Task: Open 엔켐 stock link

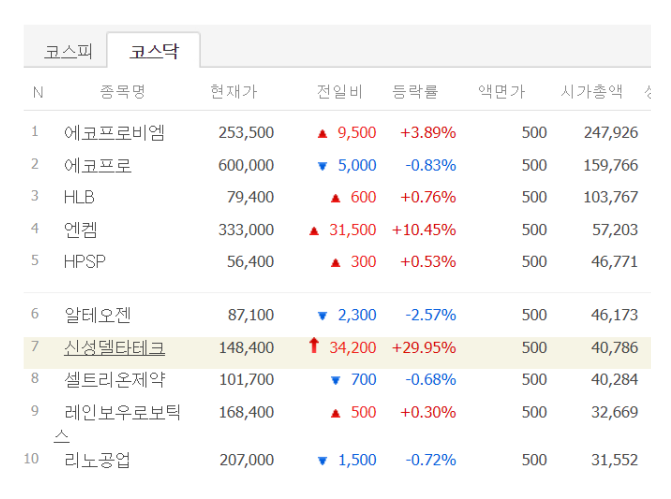Action: [80, 230]
